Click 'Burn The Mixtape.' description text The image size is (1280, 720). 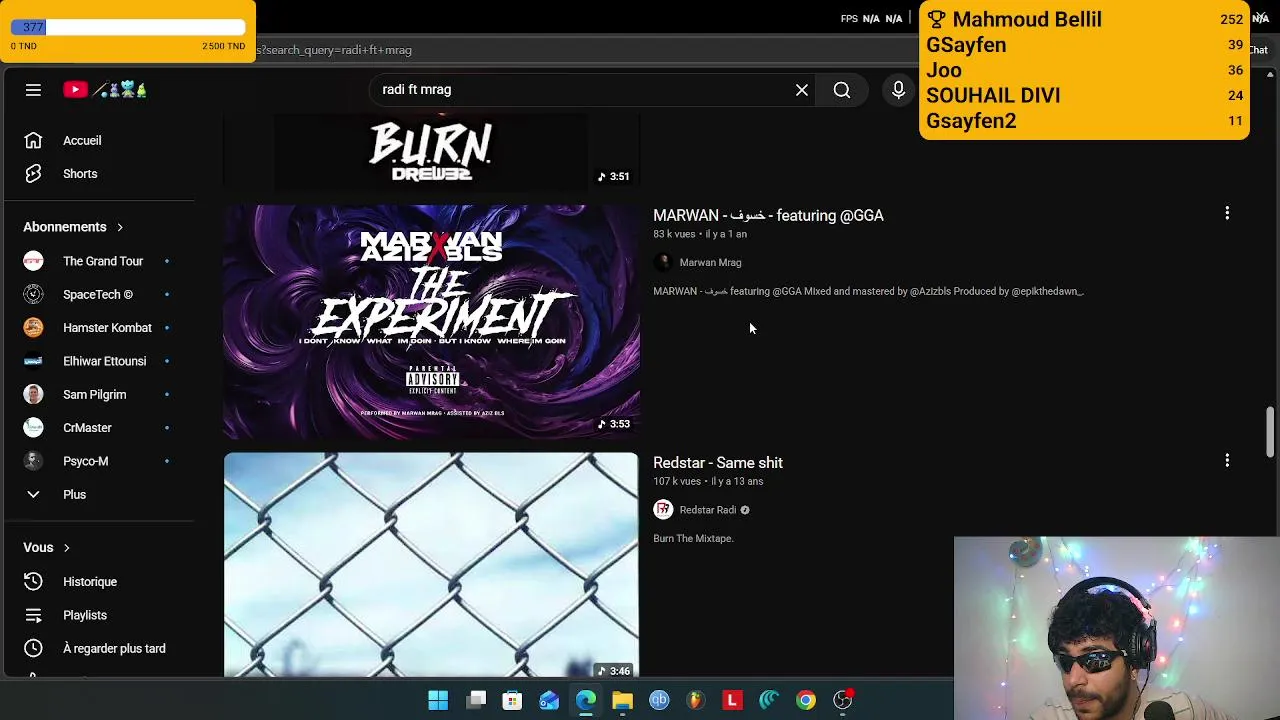click(x=693, y=539)
